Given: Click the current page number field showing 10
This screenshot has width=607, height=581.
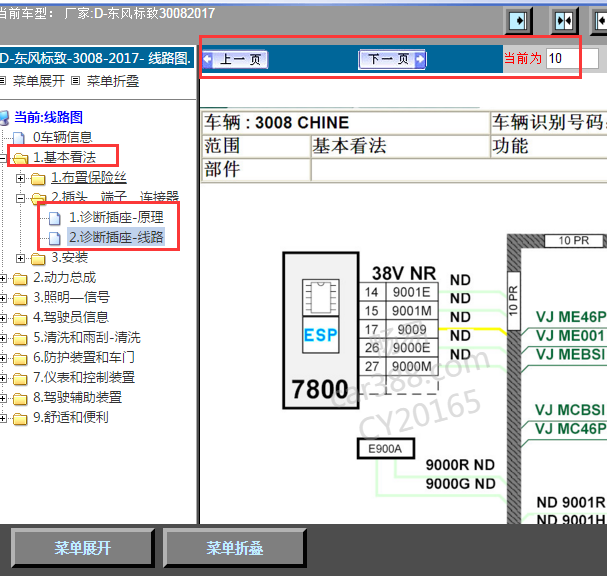Looking at the screenshot, I should click(x=572, y=59).
